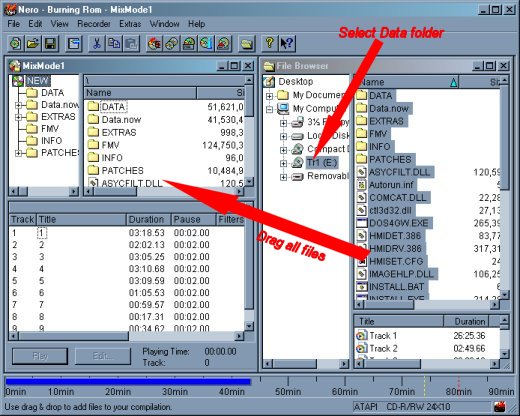Select the Tf1 (E:) drive in tree
520x416 pixels.
coord(322,163)
